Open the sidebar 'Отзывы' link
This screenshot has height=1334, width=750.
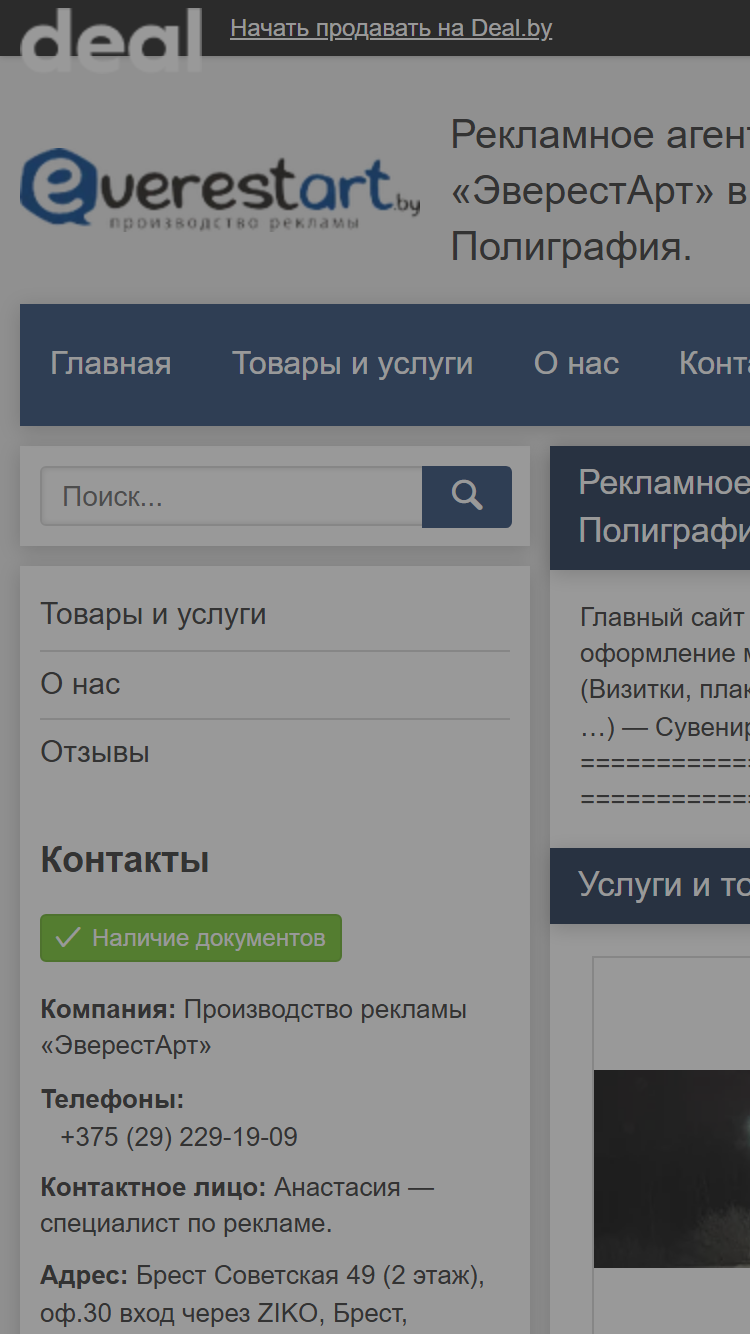click(x=95, y=752)
